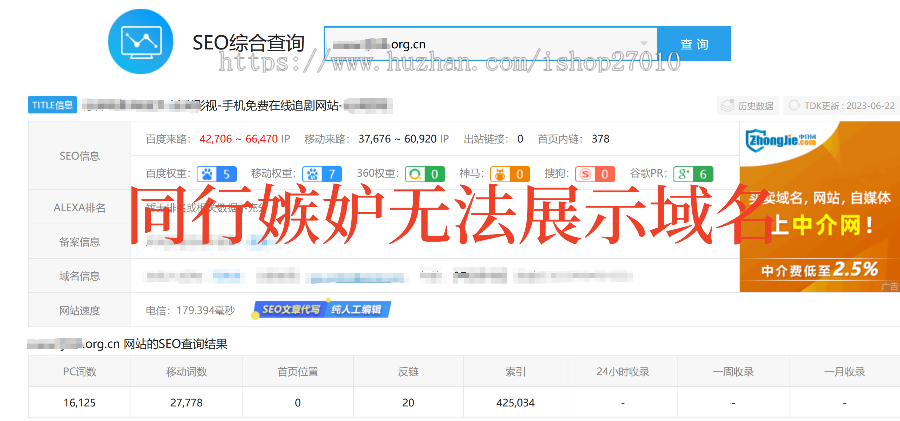
Task: Click the 备案信息 row label
Action: pyautogui.click(x=79, y=242)
